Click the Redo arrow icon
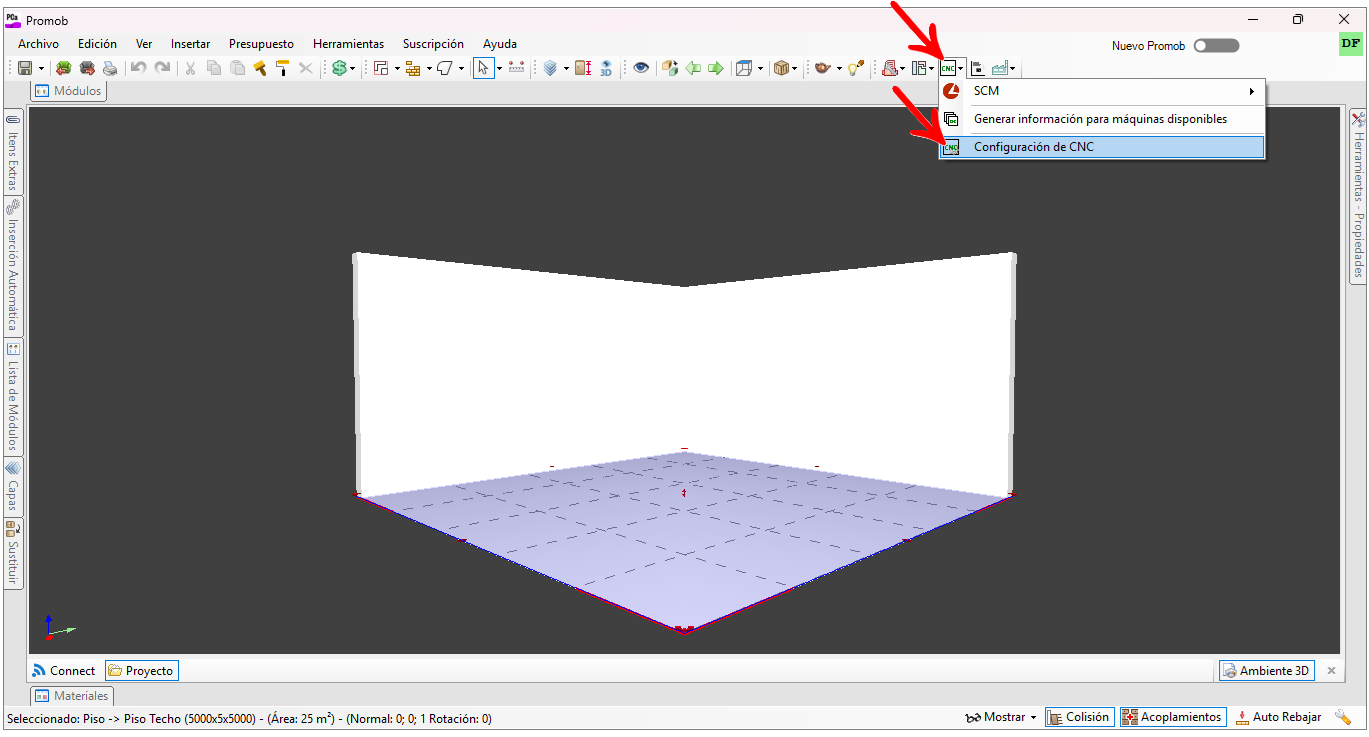 tap(162, 68)
